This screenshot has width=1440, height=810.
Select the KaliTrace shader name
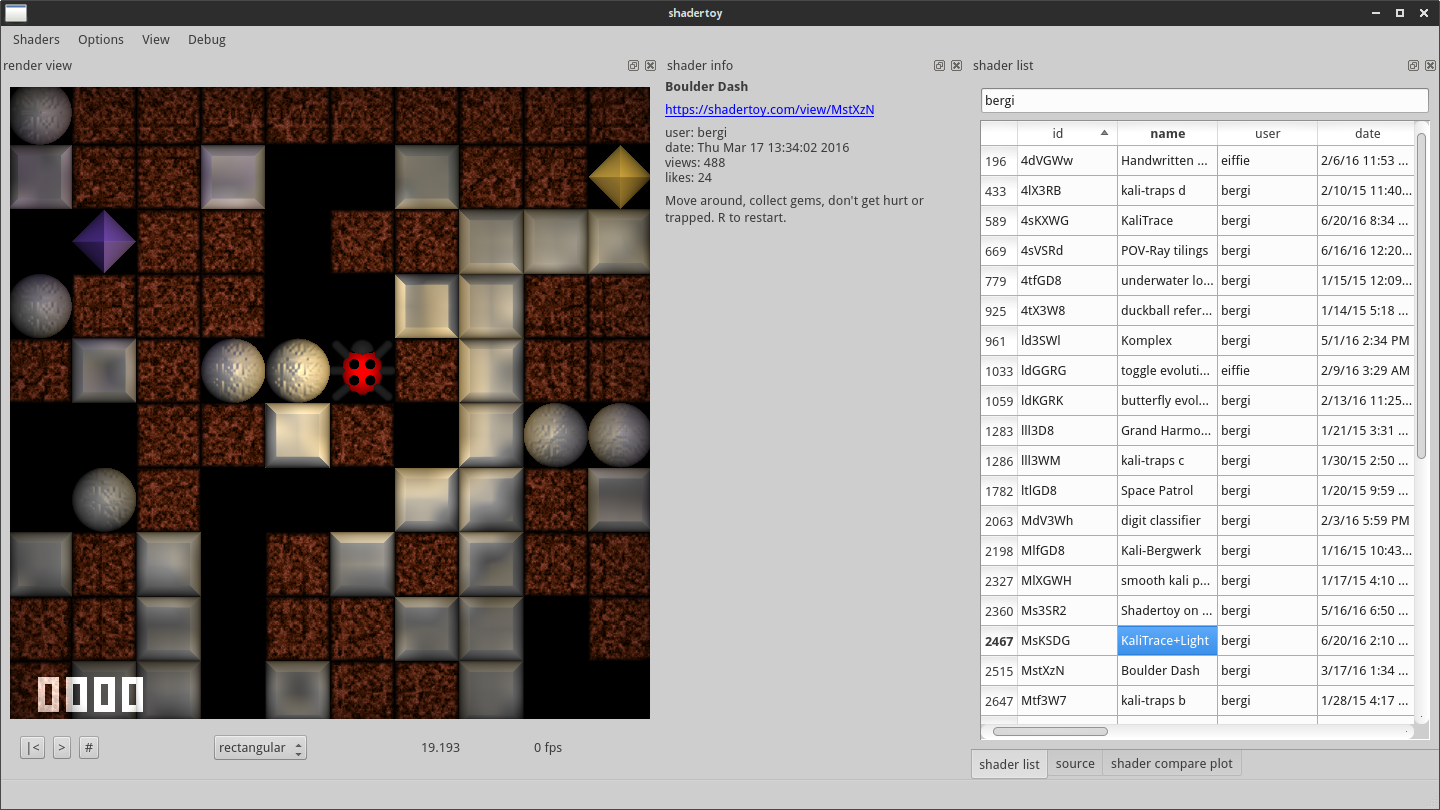[1167, 220]
